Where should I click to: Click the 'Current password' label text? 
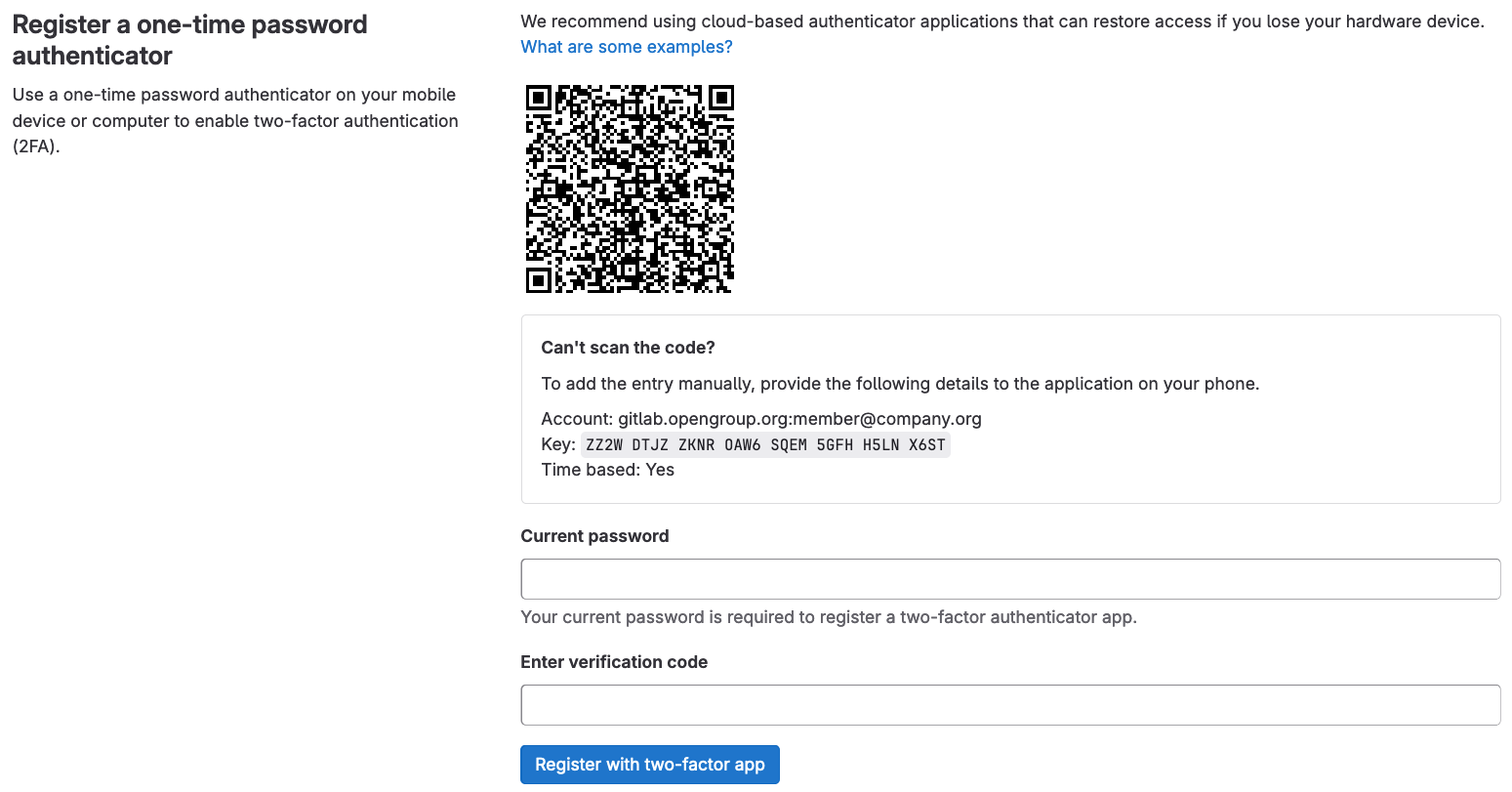(594, 535)
